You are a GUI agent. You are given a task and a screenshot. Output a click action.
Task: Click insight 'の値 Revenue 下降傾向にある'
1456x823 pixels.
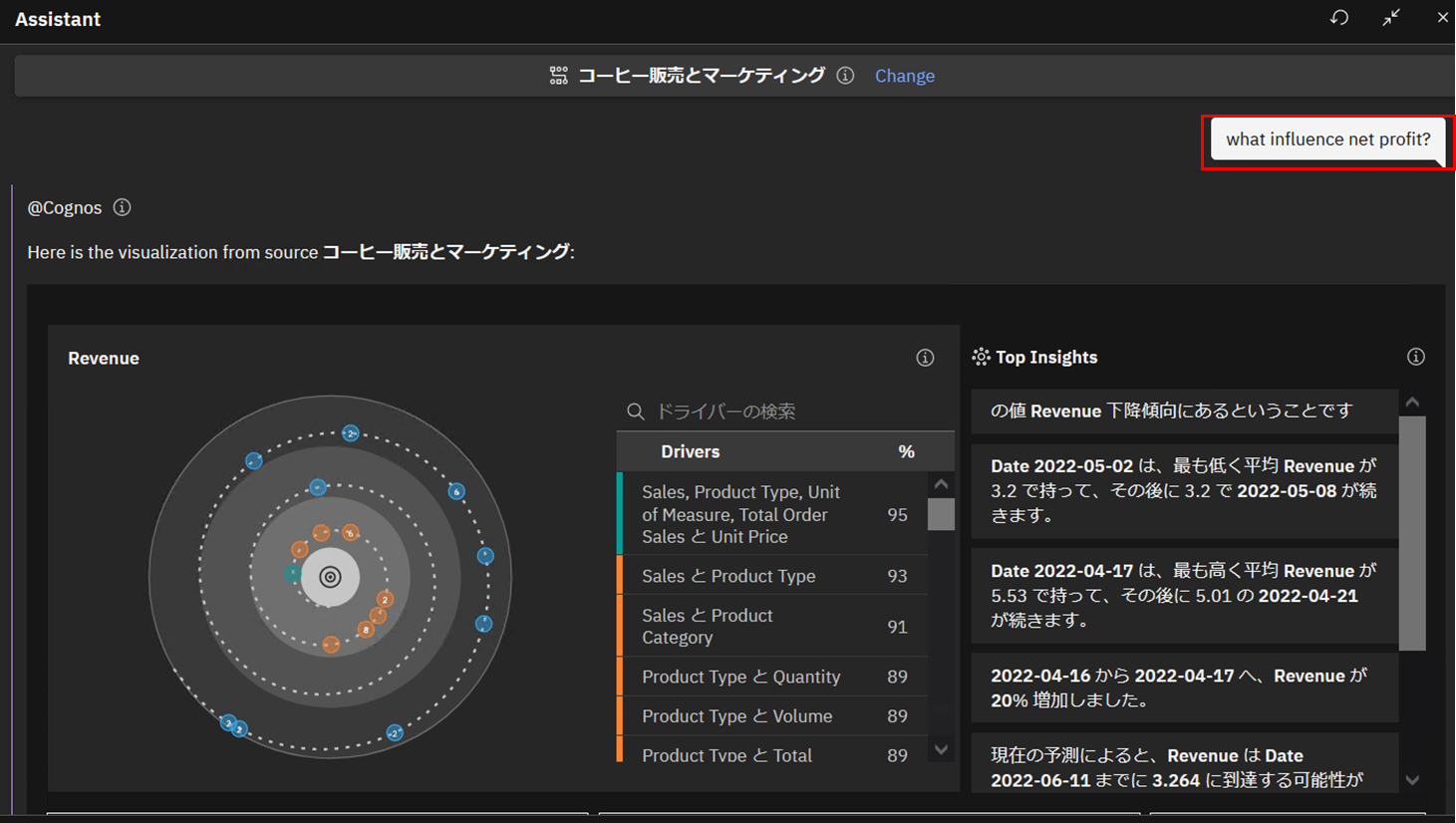pyautogui.click(x=1184, y=411)
